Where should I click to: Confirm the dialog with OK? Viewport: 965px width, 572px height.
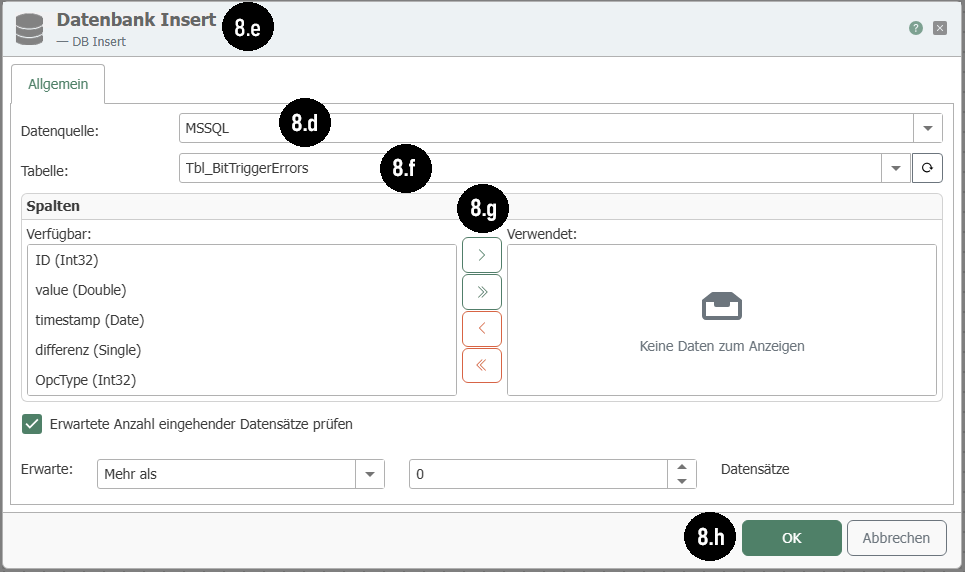coord(791,538)
